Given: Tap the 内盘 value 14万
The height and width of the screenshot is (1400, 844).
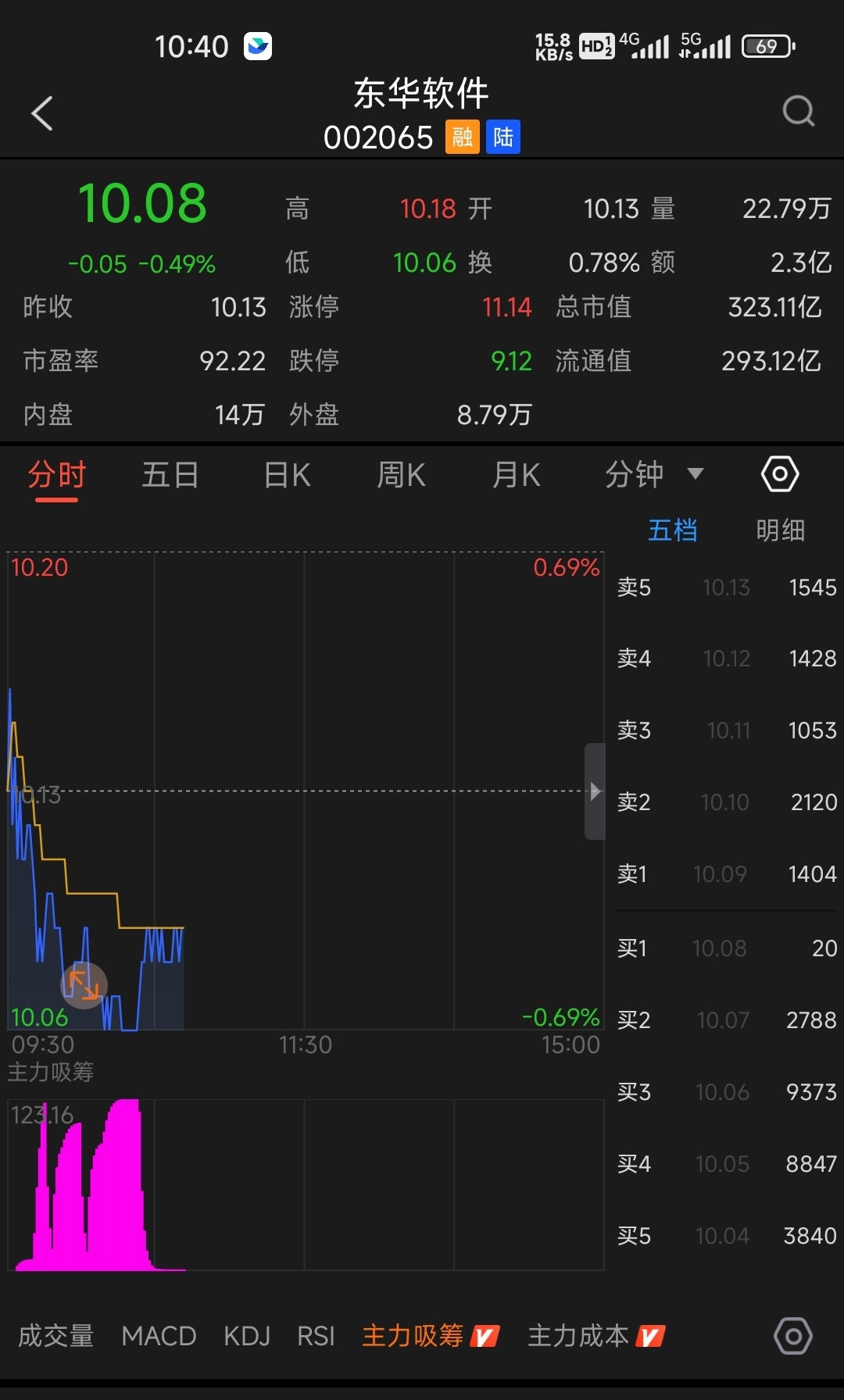Looking at the screenshot, I should click(240, 415).
